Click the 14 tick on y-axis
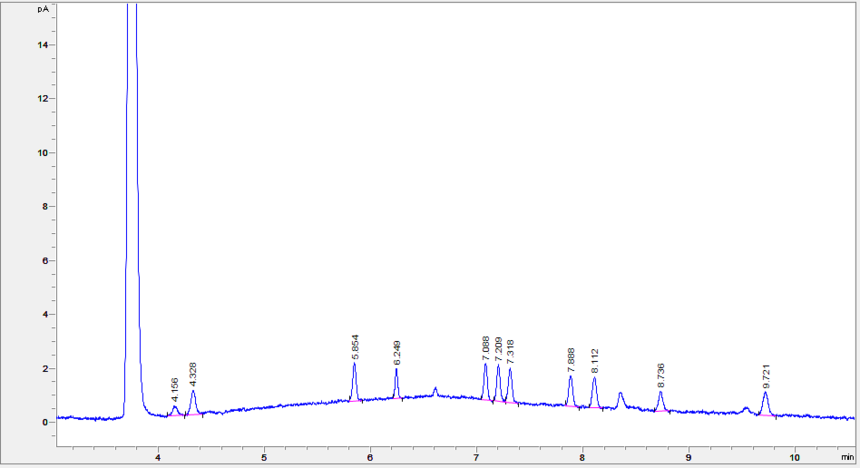Viewport: 860px width, 468px height. tap(43, 45)
